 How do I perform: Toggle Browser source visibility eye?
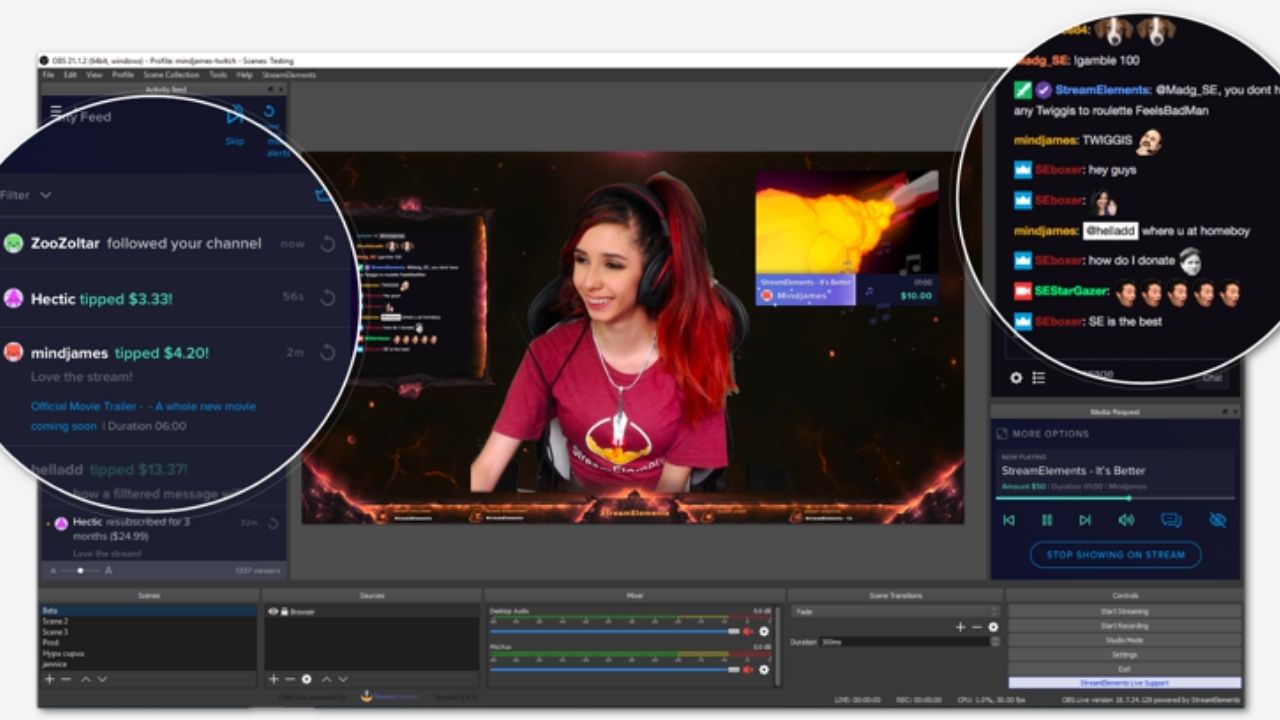tap(273, 611)
